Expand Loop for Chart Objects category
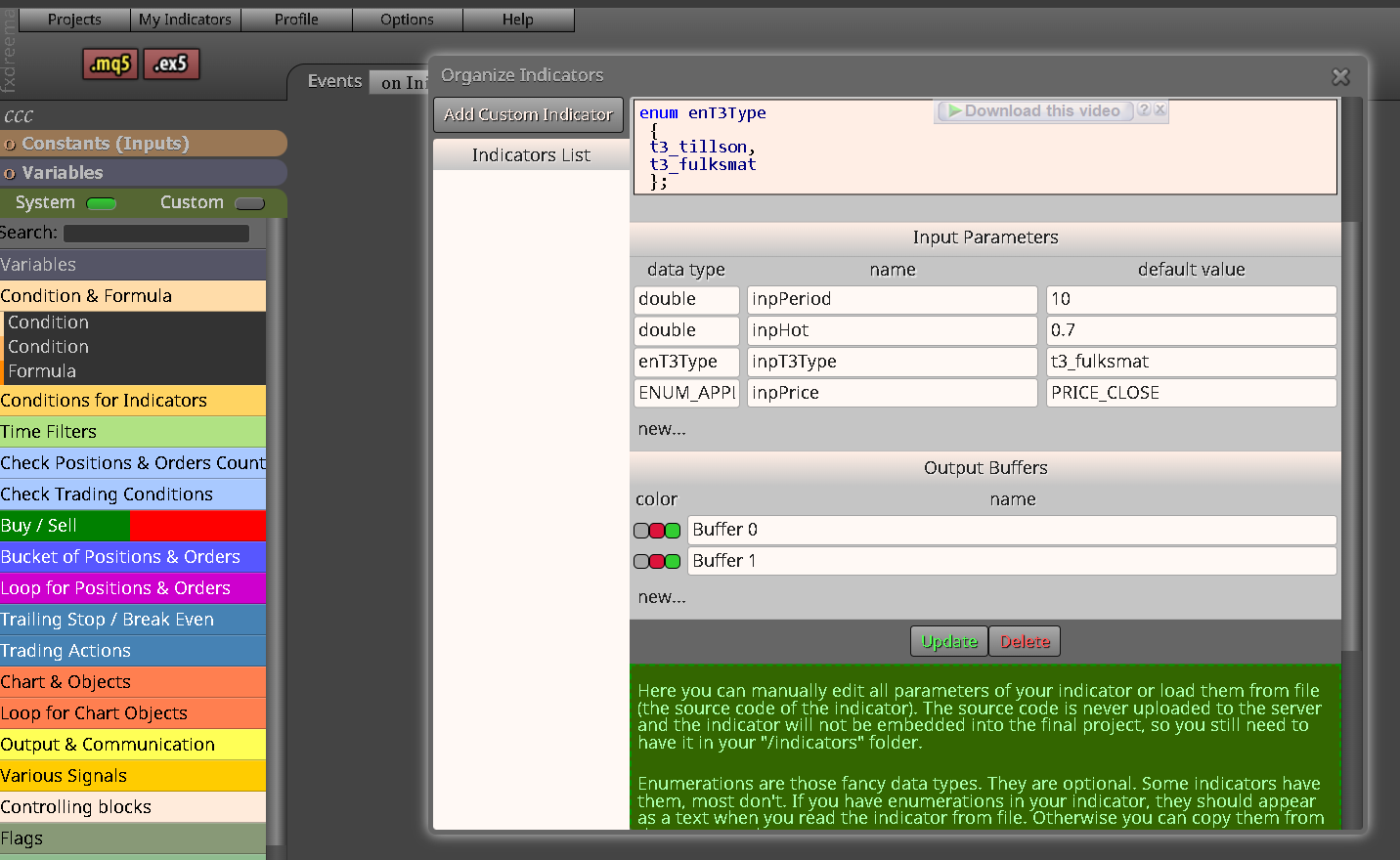Screen dimensions: 1400x860 [x=133, y=713]
